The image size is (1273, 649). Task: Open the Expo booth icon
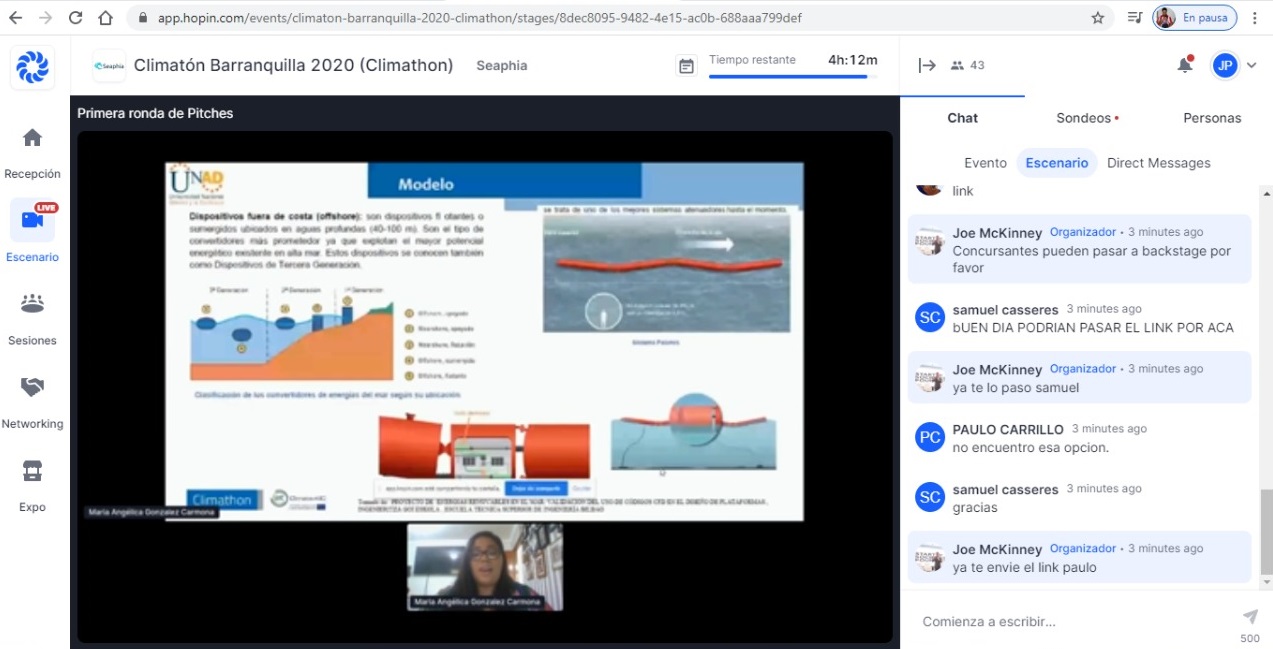pyautogui.click(x=32, y=470)
